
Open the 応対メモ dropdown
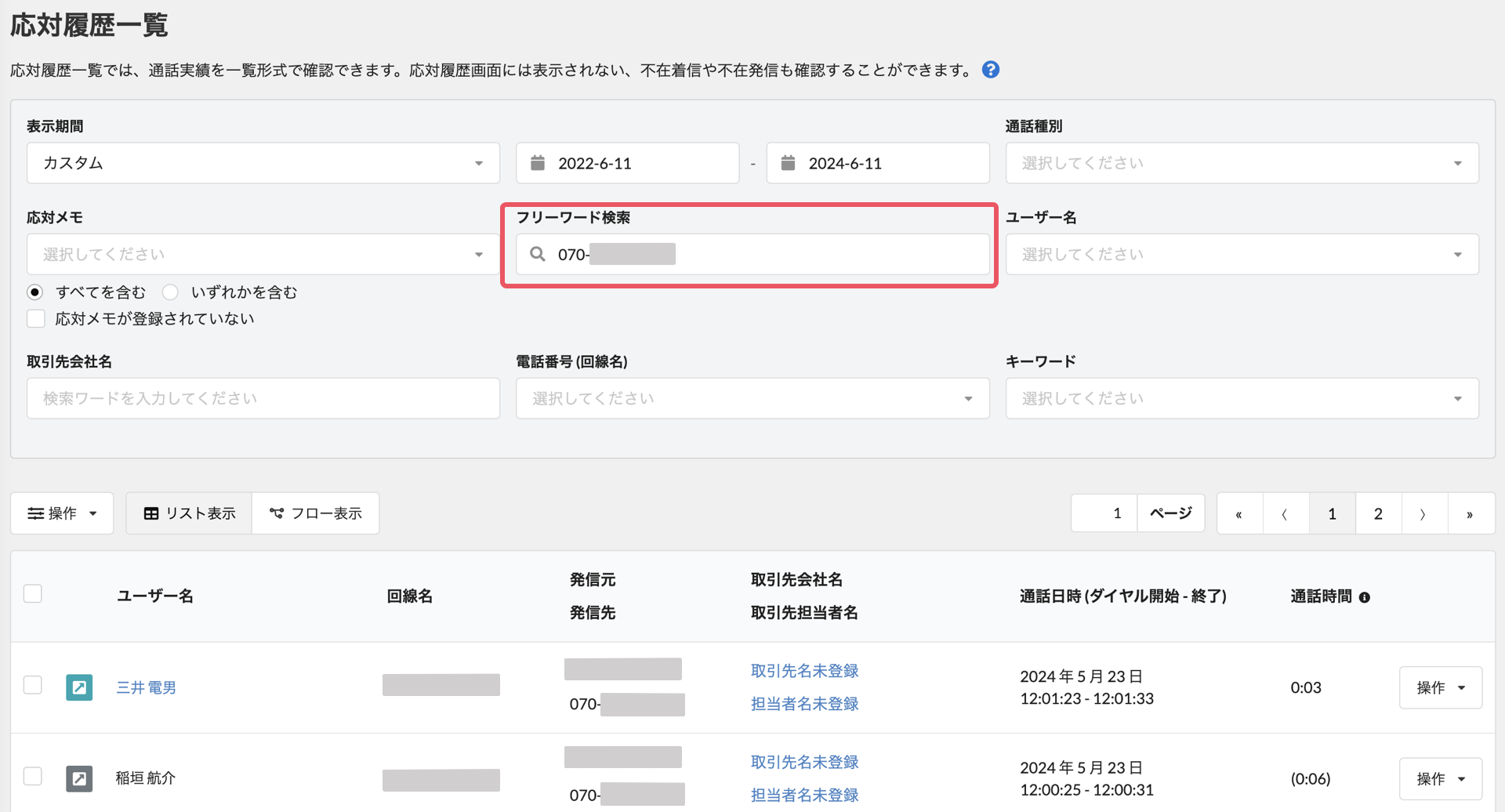263,254
